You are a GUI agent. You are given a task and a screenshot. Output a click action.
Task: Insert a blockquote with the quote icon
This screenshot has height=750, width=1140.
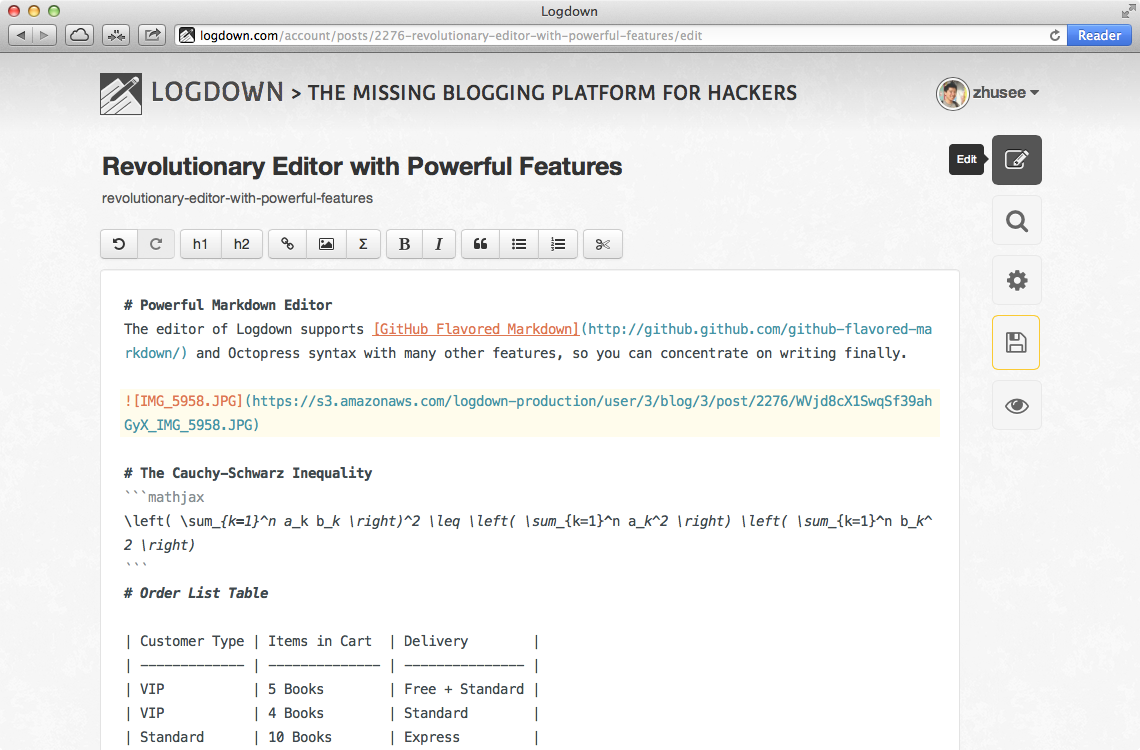click(481, 244)
